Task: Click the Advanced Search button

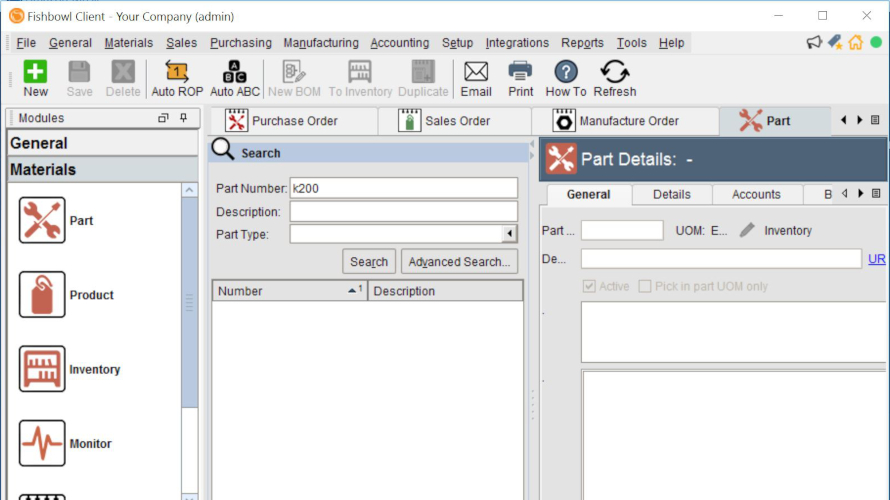Action: [459, 262]
